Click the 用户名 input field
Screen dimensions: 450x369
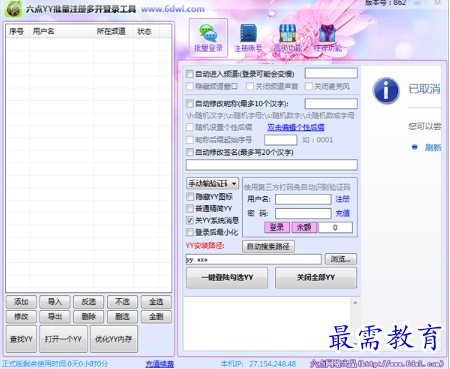[x=303, y=199]
